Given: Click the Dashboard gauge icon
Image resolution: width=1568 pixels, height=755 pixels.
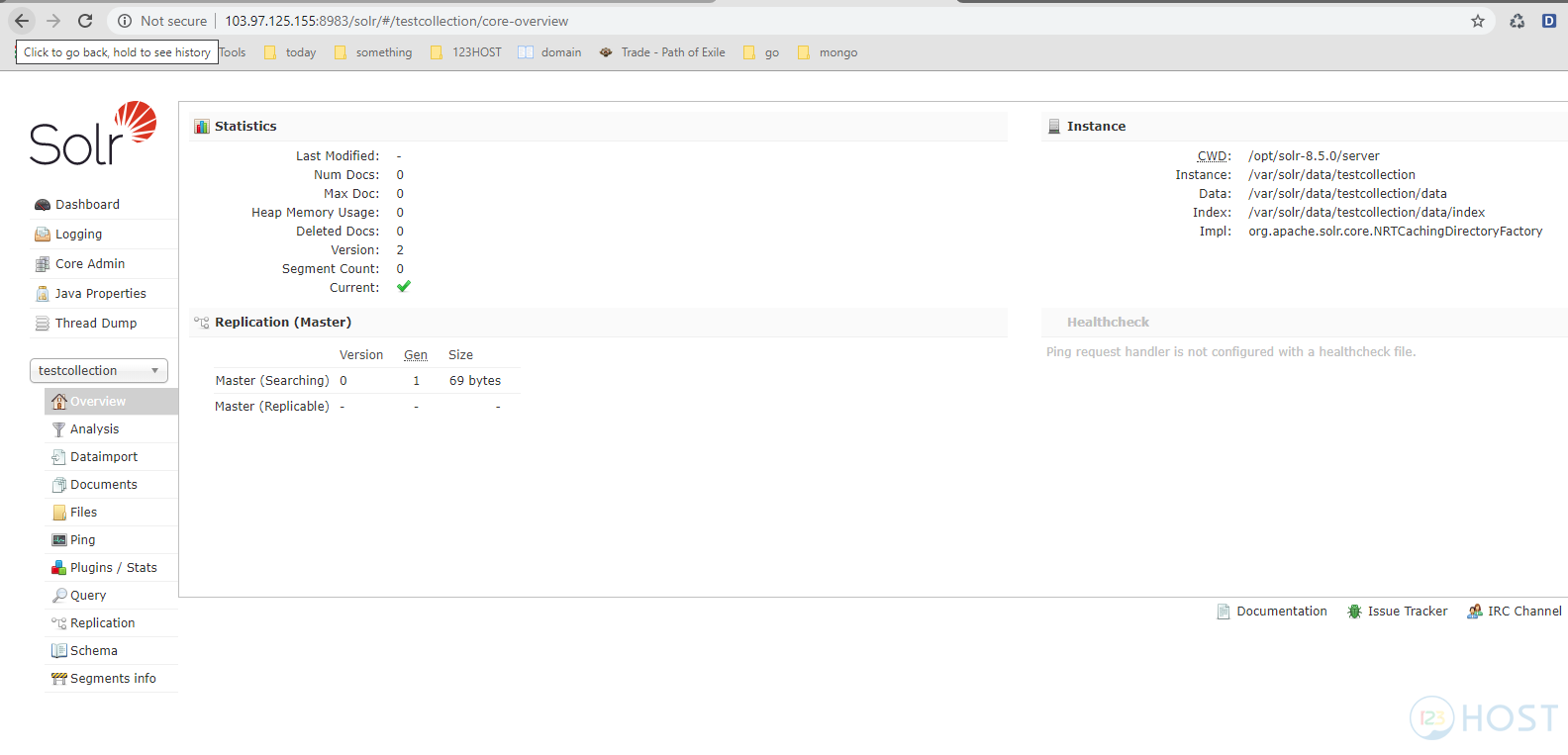Looking at the screenshot, I should click(x=43, y=205).
